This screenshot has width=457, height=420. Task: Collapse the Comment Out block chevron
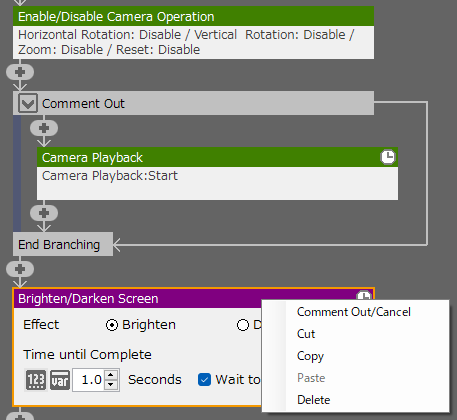pyautogui.click(x=28, y=103)
